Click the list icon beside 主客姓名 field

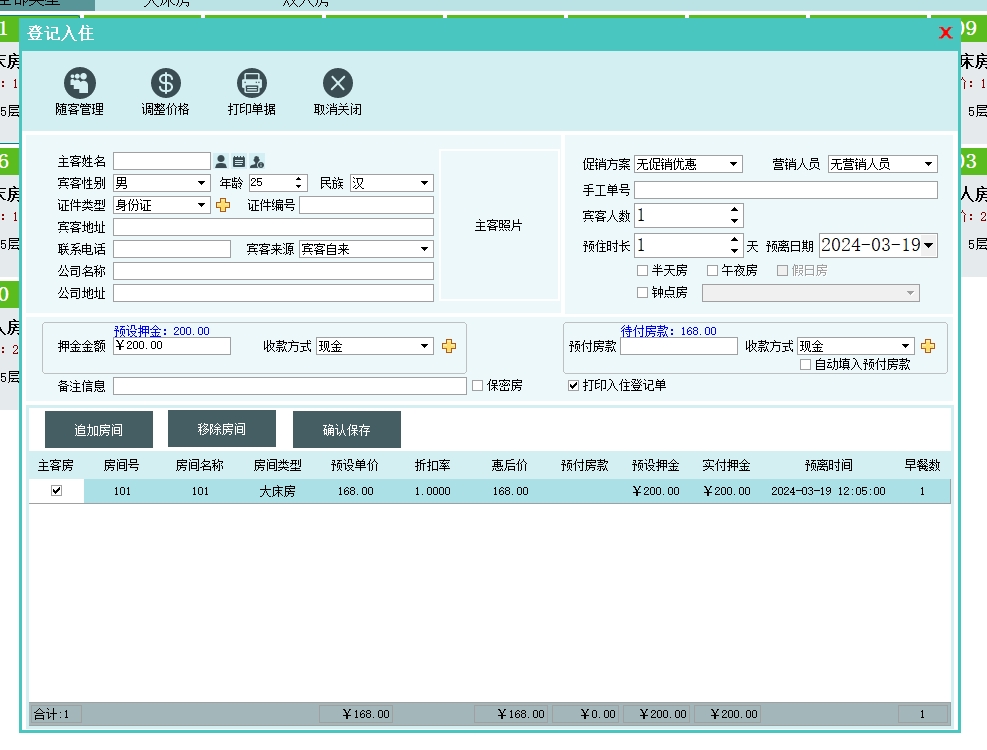click(x=239, y=161)
